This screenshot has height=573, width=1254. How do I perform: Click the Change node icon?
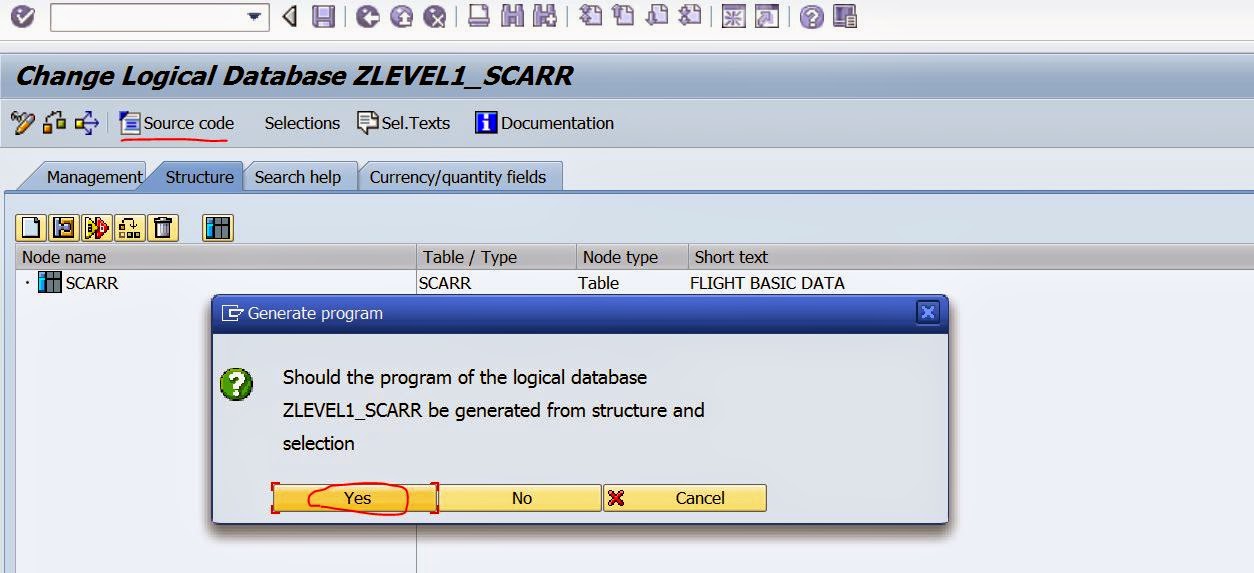click(64, 228)
